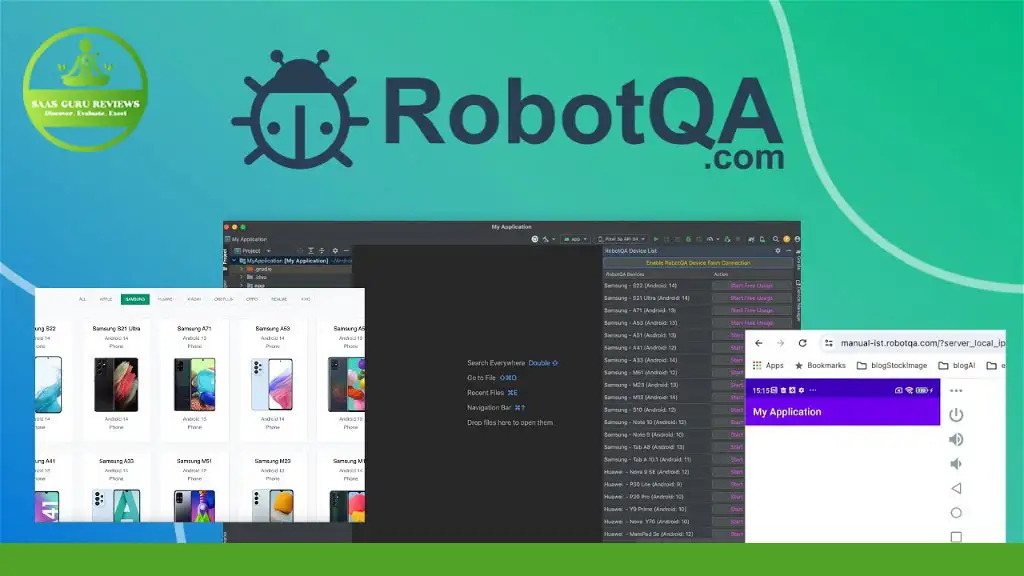The height and width of the screenshot is (576, 1024).
Task: Start Free Usage for Samsung A71
Action: (x=751, y=310)
